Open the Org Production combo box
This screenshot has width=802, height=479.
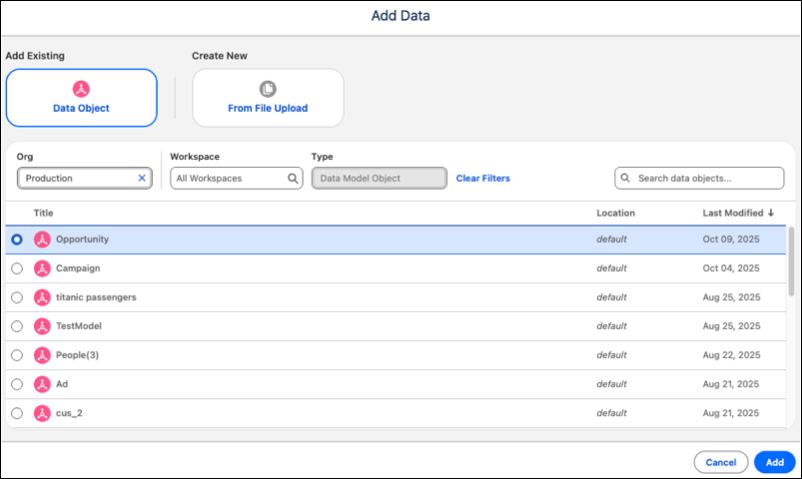click(x=84, y=178)
